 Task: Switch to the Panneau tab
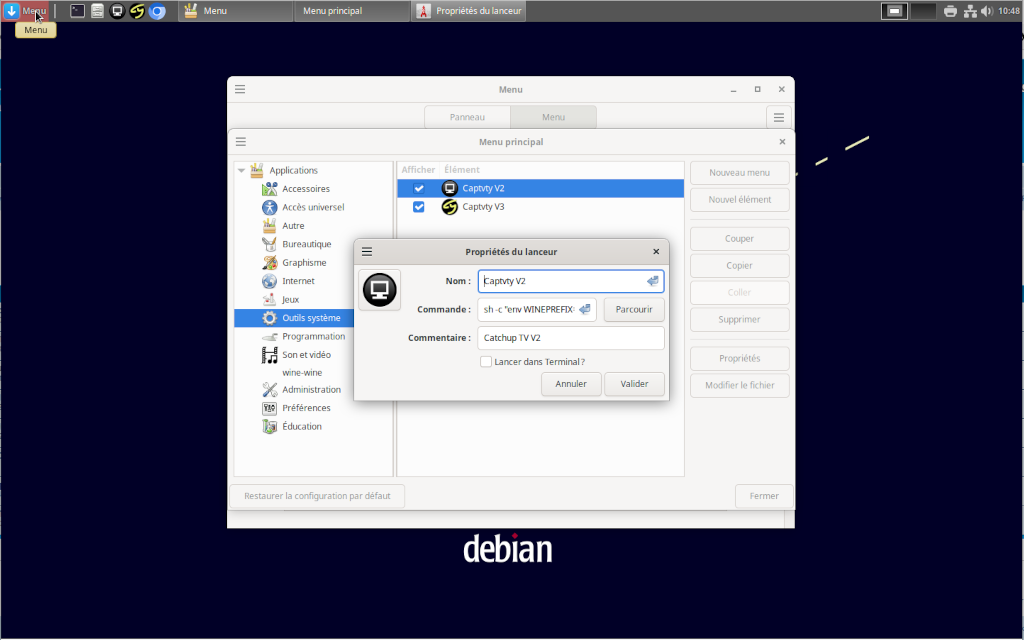(x=467, y=117)
